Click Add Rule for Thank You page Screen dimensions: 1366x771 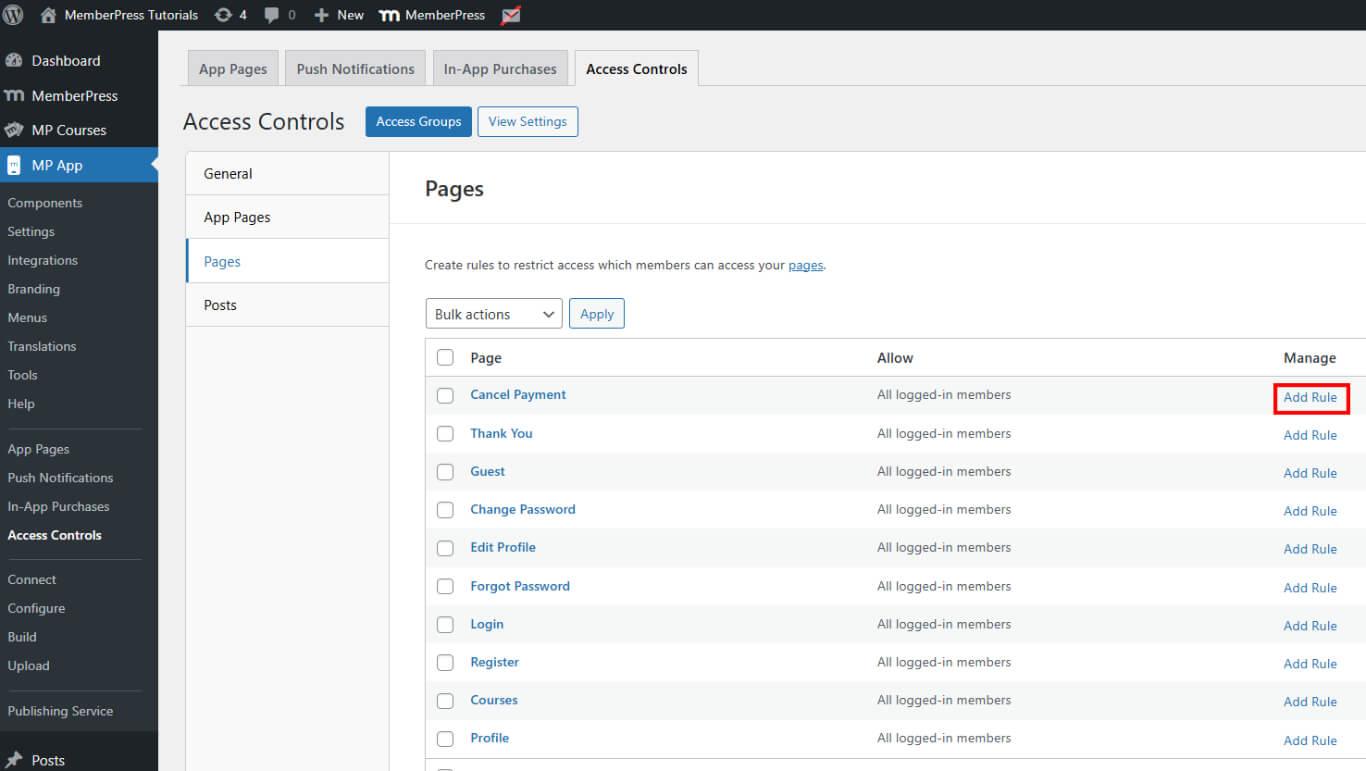[x=1310, y=435]
